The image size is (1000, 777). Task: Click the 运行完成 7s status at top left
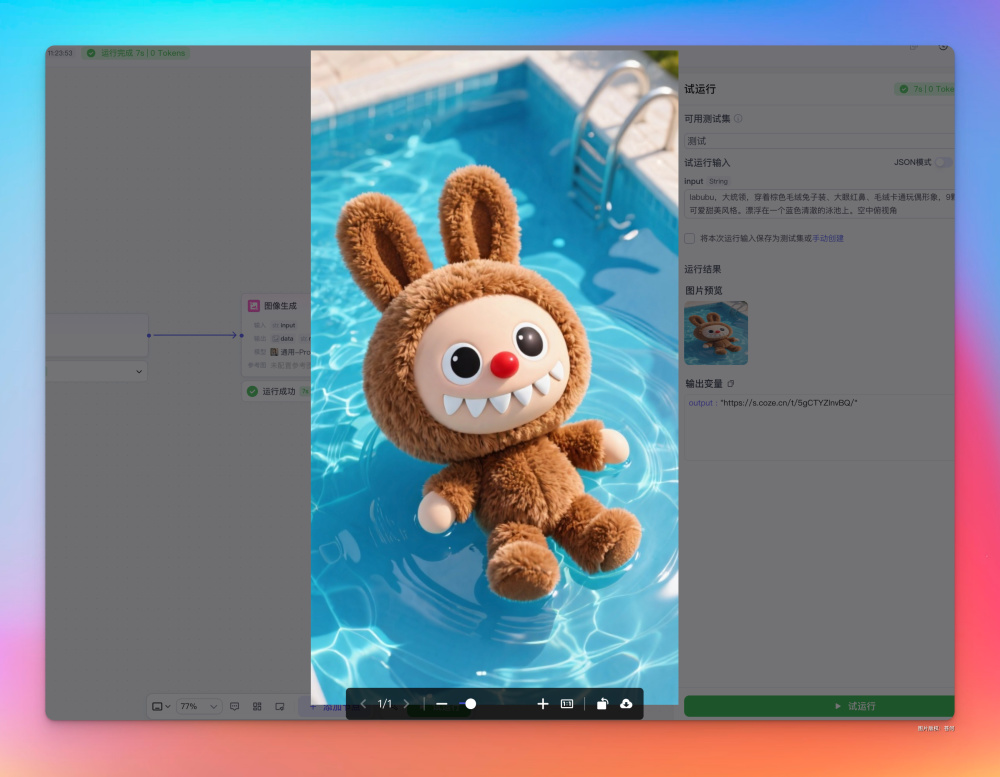tap(136, 53)
